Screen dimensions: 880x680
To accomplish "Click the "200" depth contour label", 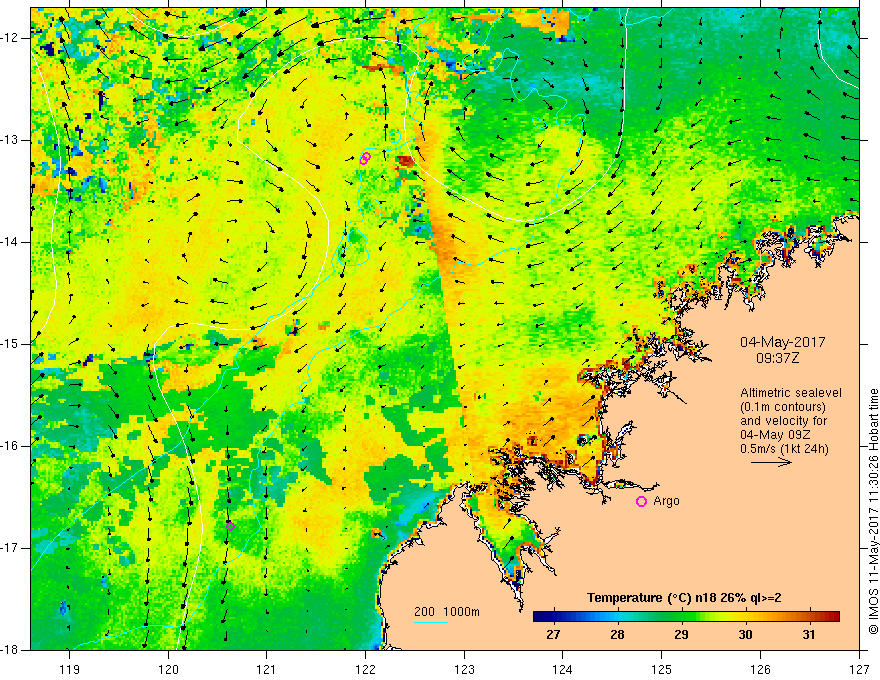I will (x=424, y=612).
